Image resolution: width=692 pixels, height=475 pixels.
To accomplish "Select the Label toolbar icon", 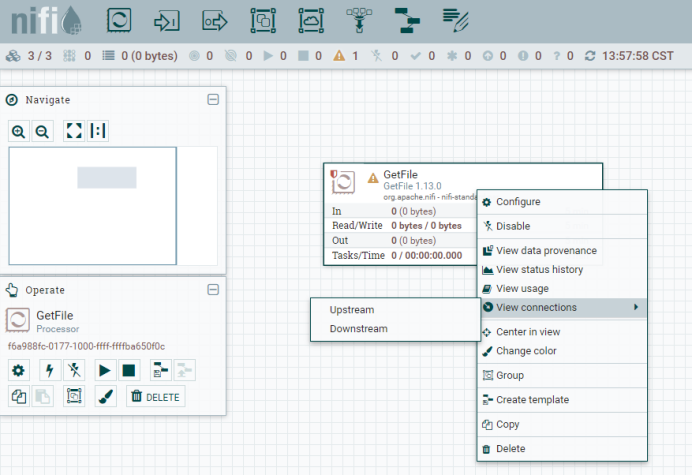I will [455, 20].
